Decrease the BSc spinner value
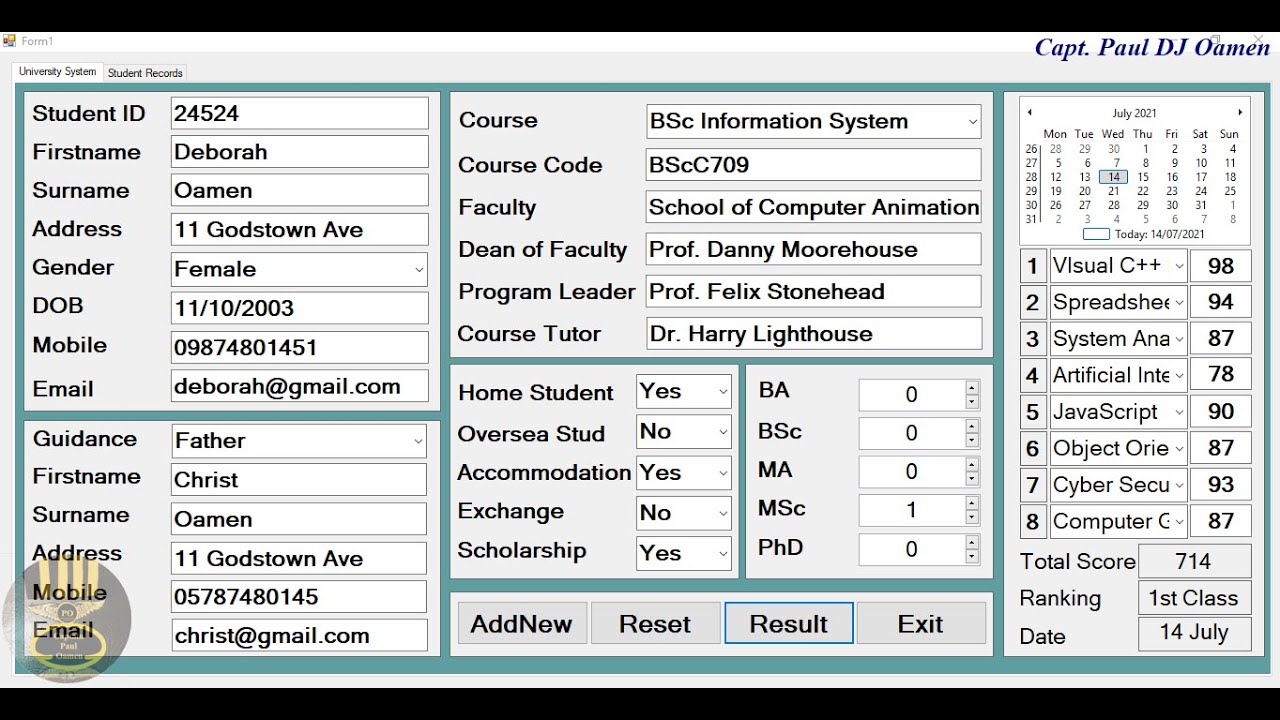This screenshot has width=1280, height=720. click(x=972, y=441)
